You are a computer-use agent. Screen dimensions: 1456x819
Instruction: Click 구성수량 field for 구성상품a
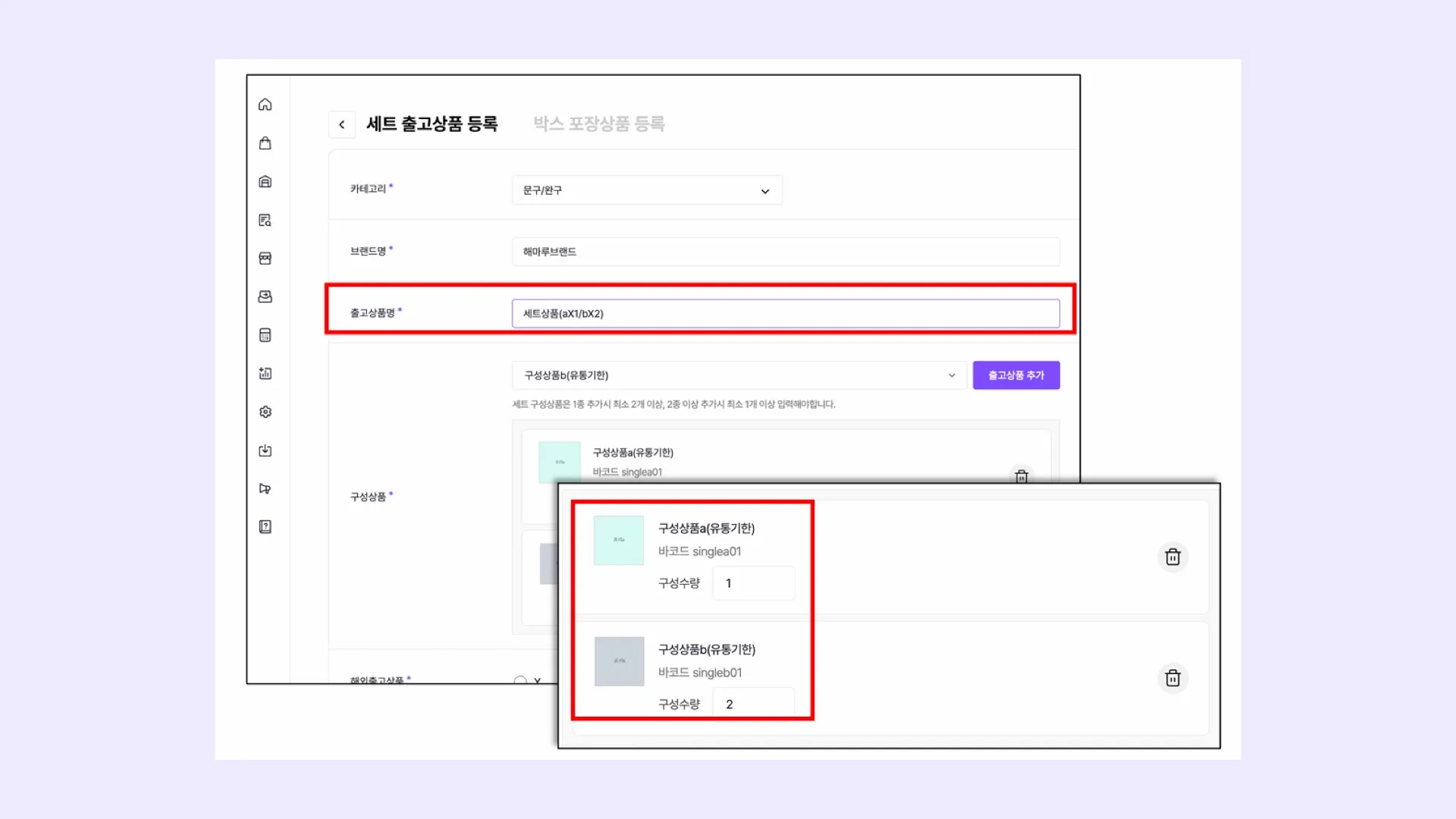pos(753,583)
